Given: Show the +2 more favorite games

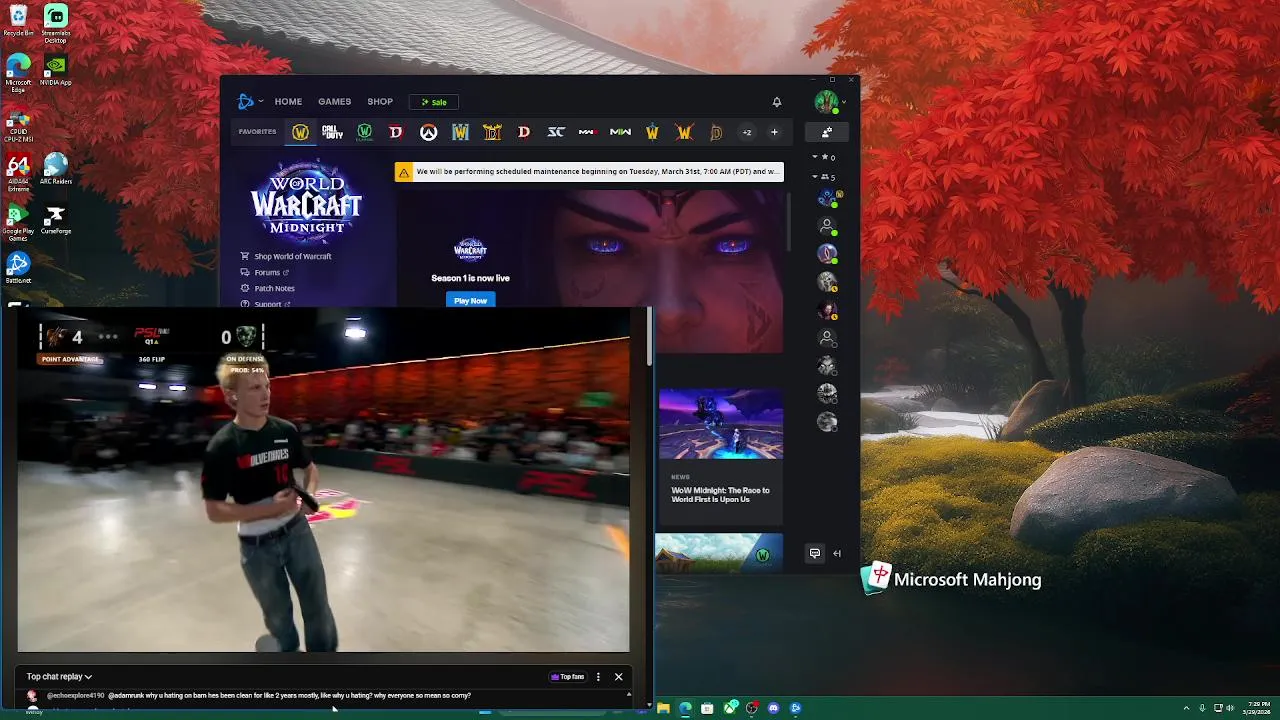Looking at the screenshot, I should (746, 132).
